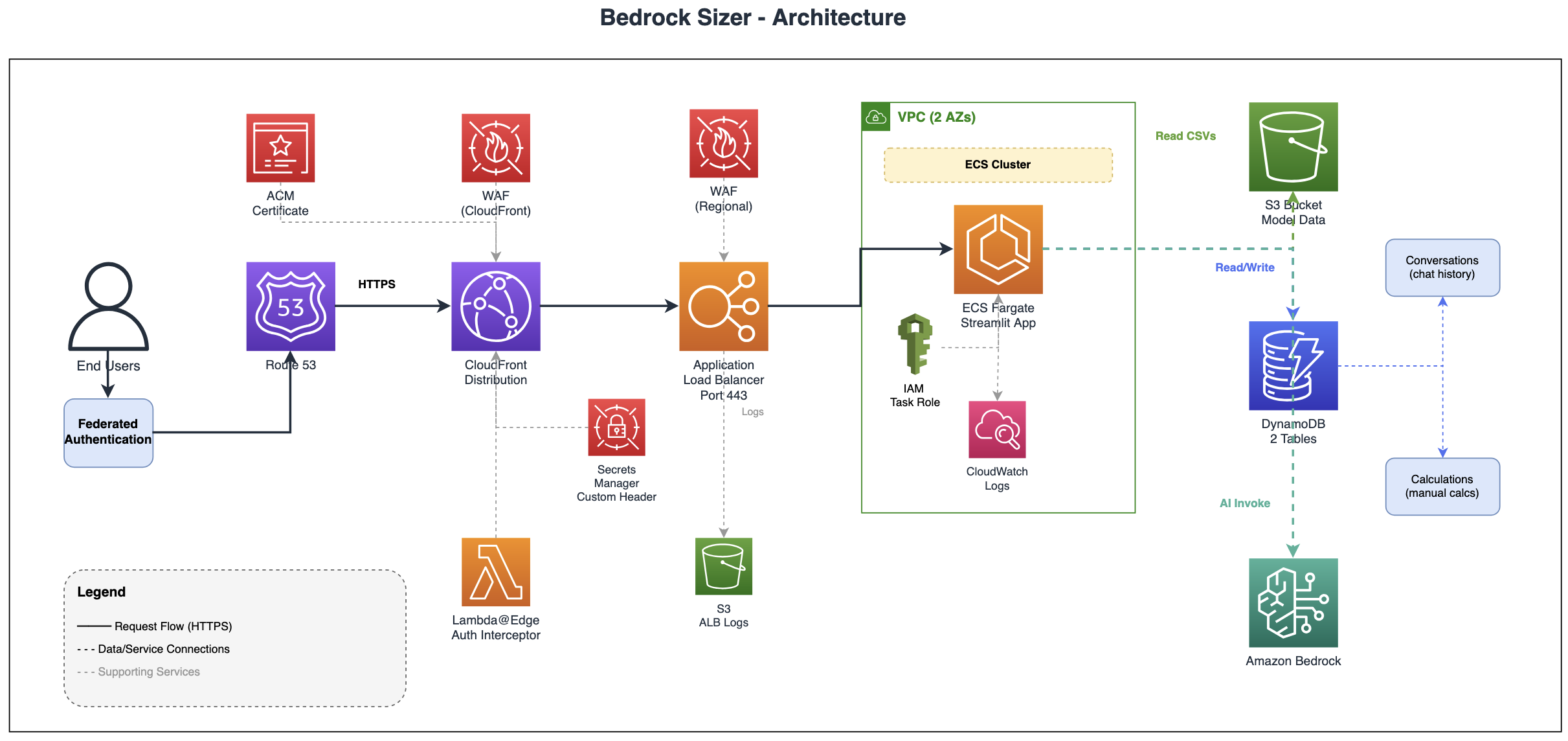Click the VPC cloud icon
The height and width of the screenshot is (741, 1568).
pos(876,117)
